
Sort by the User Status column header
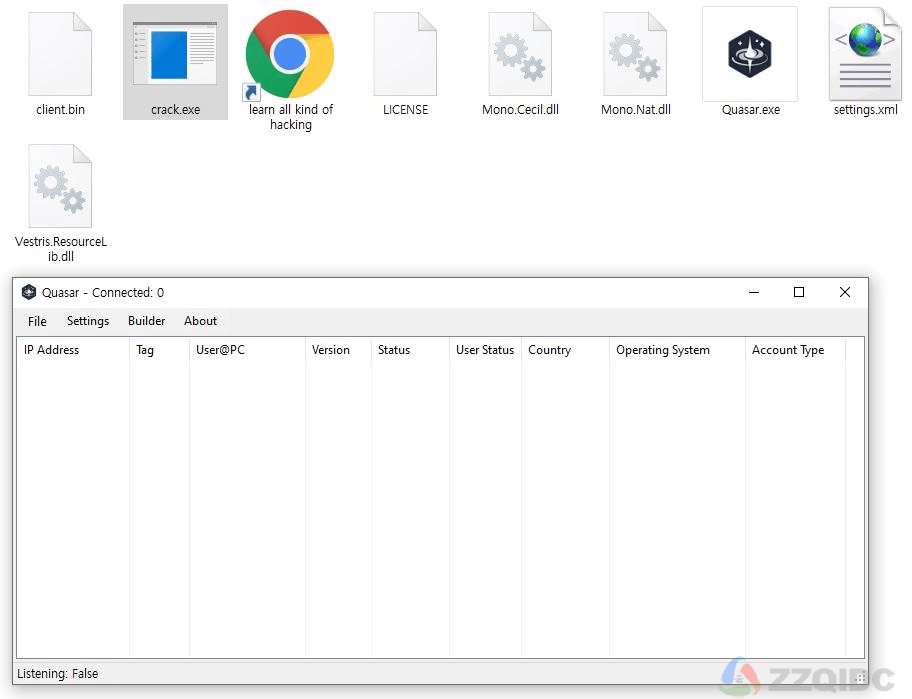(485, 350)
